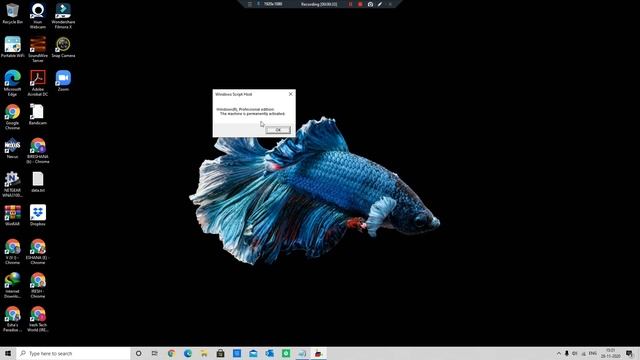
Task: Select the Recycle Bin desktop icon
Action: tap(12, 13)
